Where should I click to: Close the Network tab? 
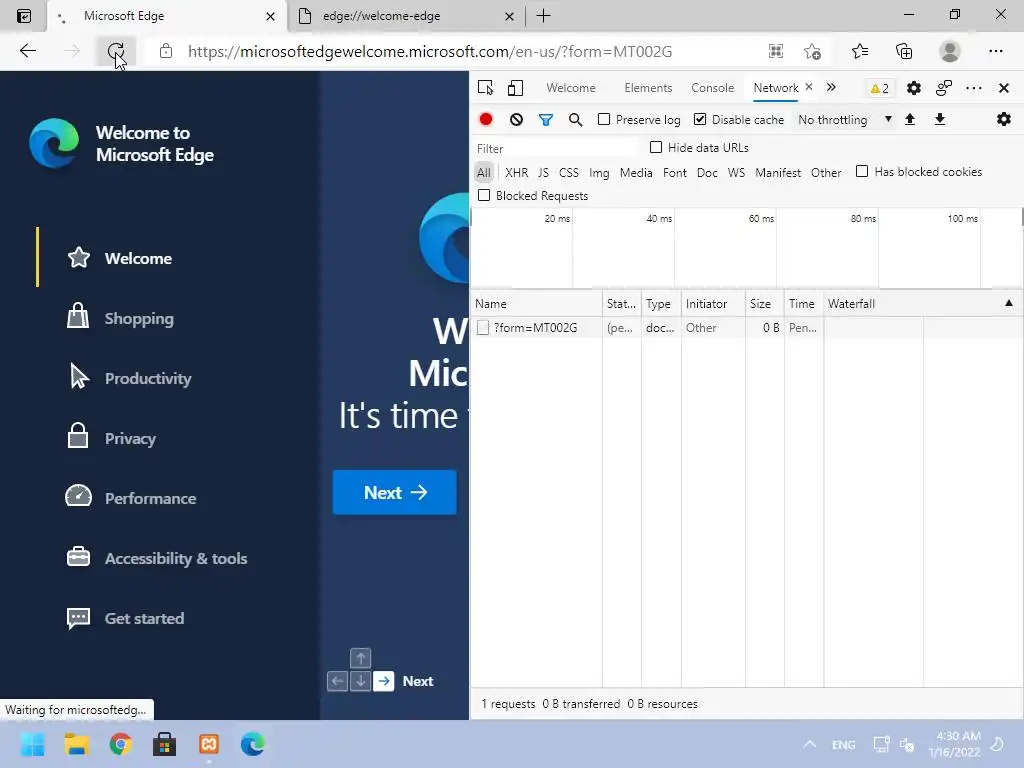(808, 86)
